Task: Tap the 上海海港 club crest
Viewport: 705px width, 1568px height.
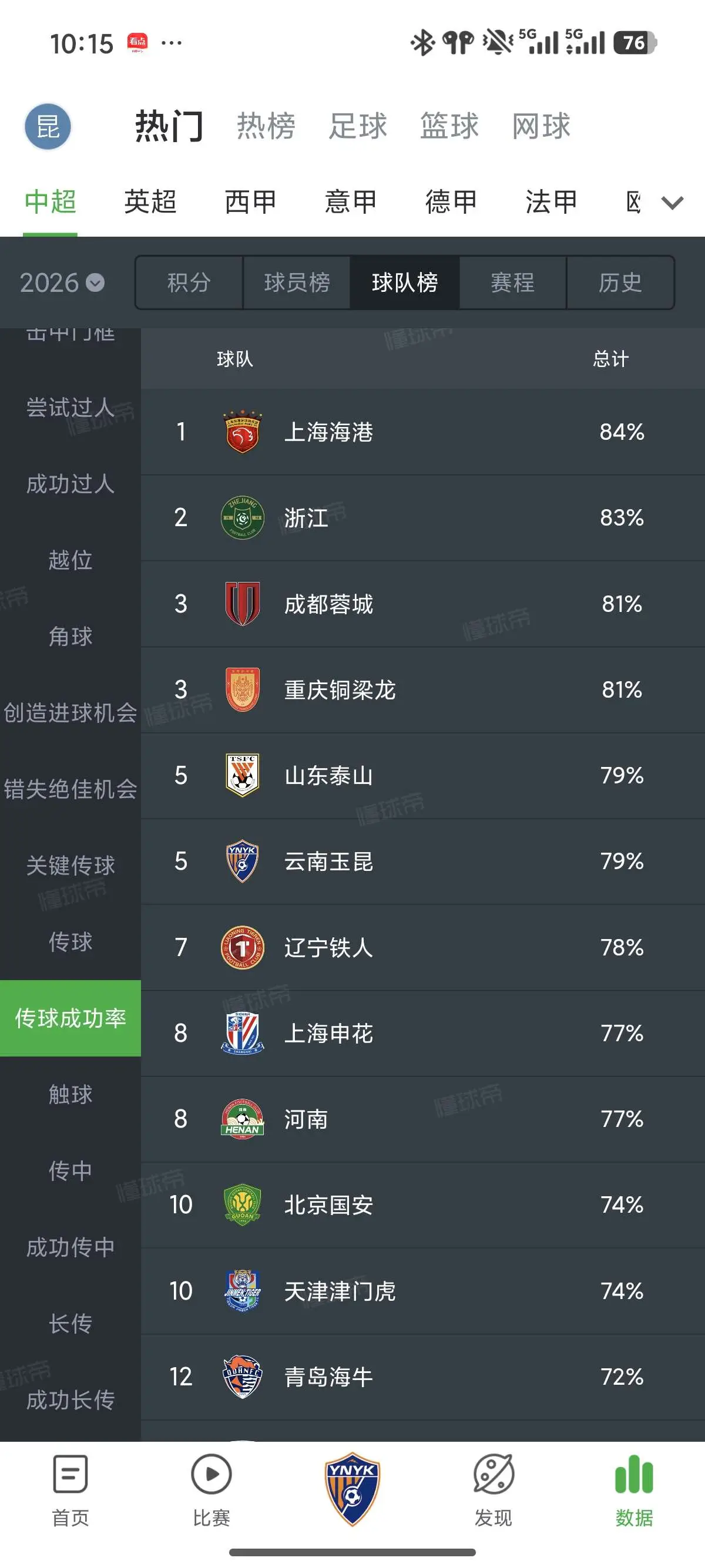Action: (242, 432)
